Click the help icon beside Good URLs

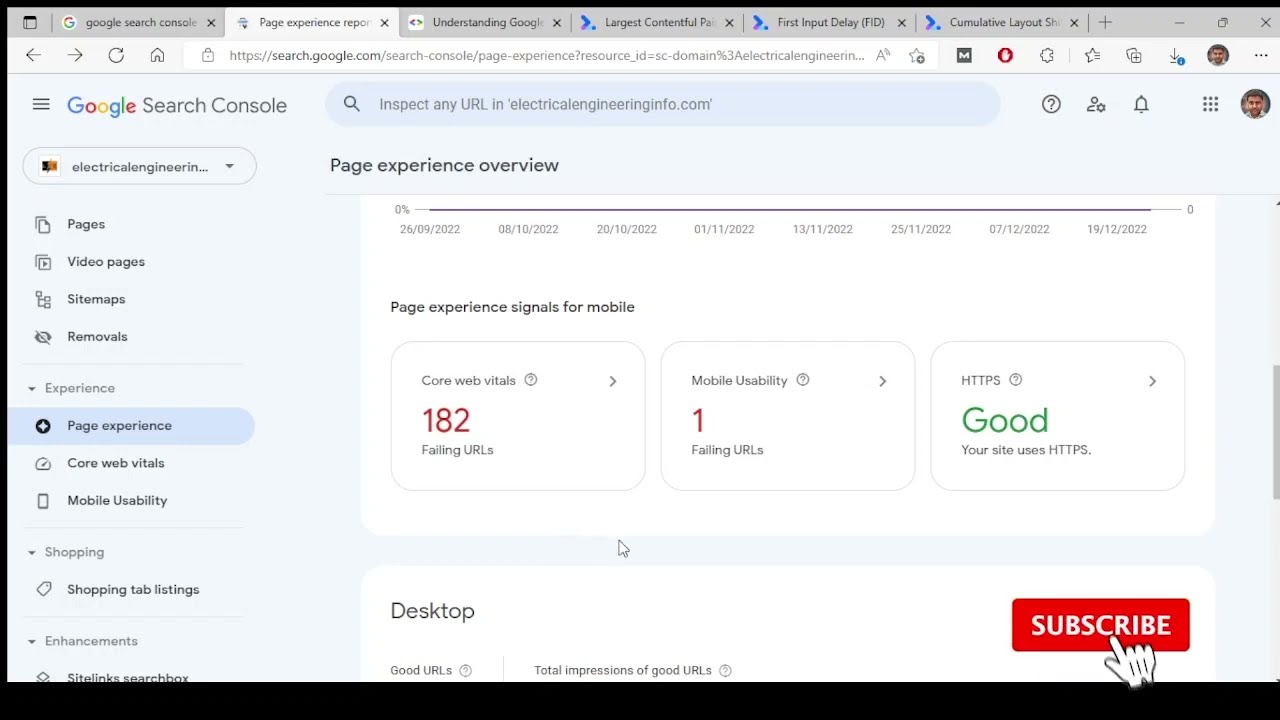tap(465, 670)
